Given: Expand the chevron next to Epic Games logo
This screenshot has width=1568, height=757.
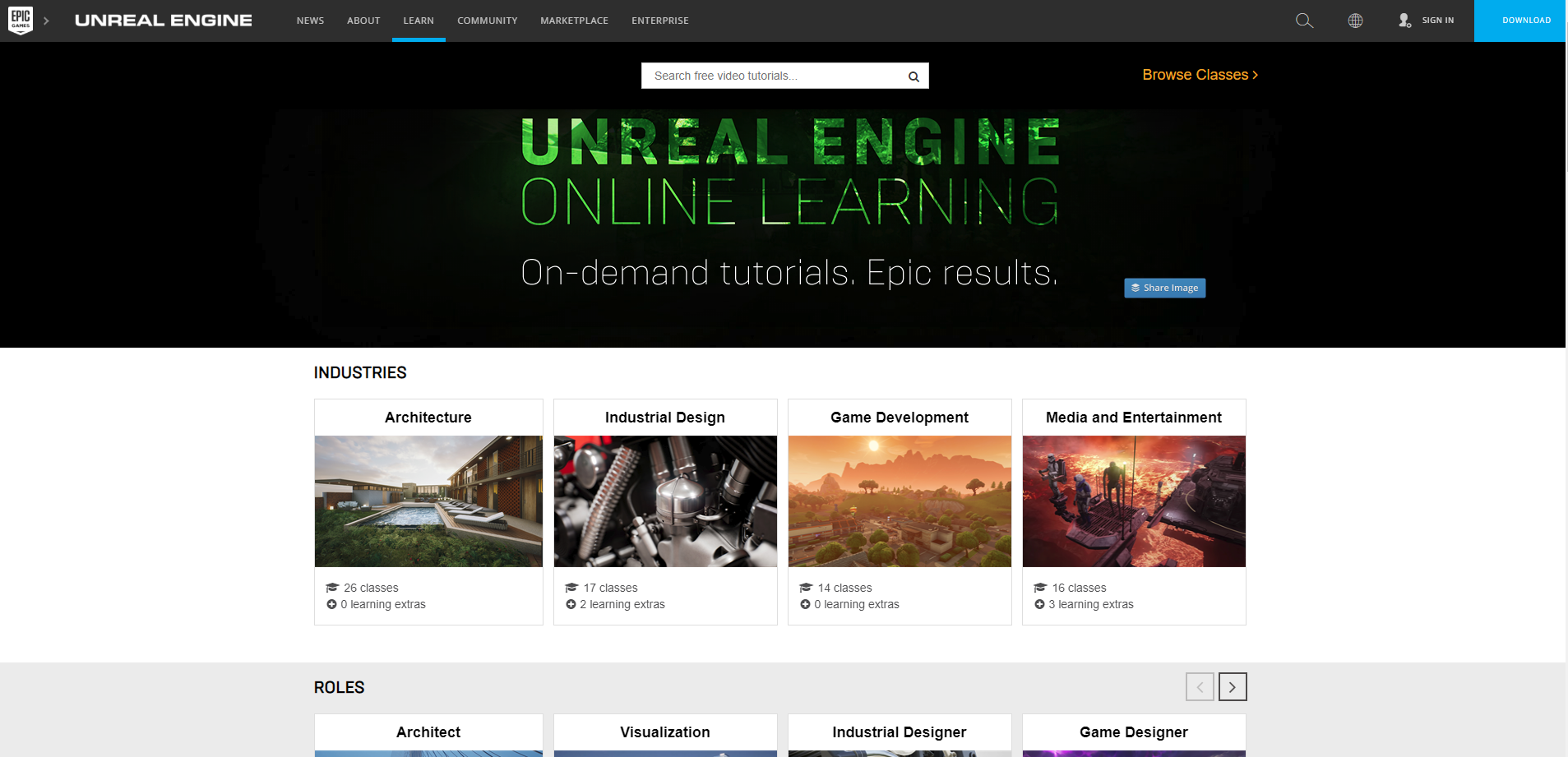Looking at the screenshot, I should pyautogui.click(x=47, y=21).
